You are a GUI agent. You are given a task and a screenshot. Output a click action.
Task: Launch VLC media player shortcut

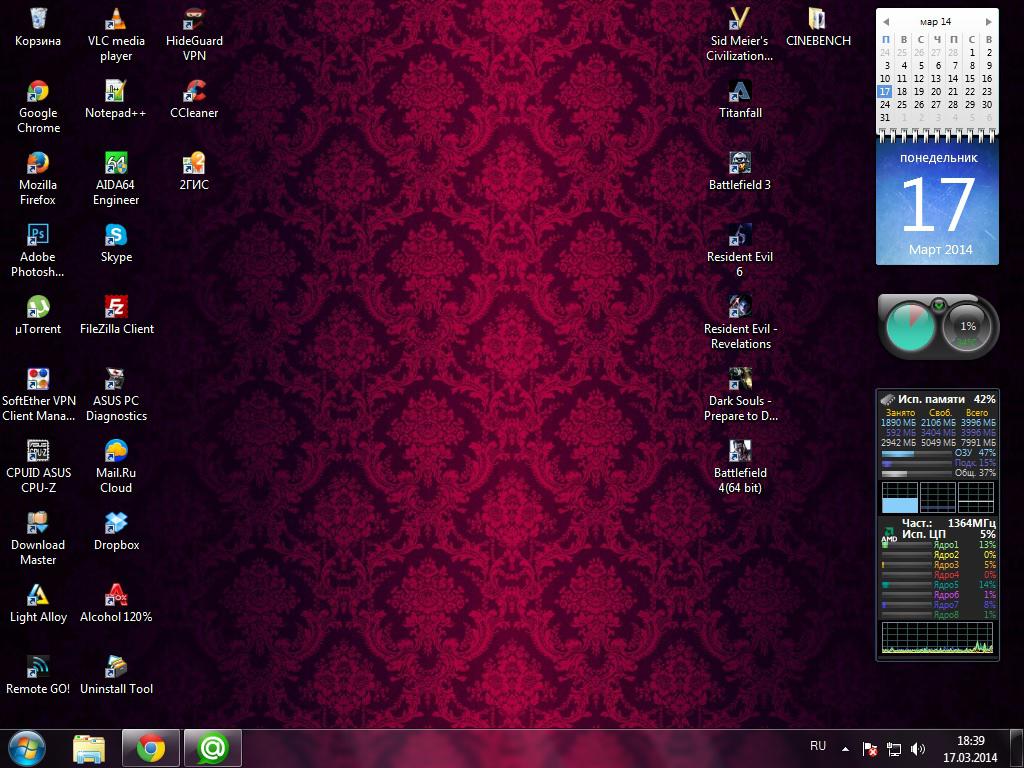[116, 34]
